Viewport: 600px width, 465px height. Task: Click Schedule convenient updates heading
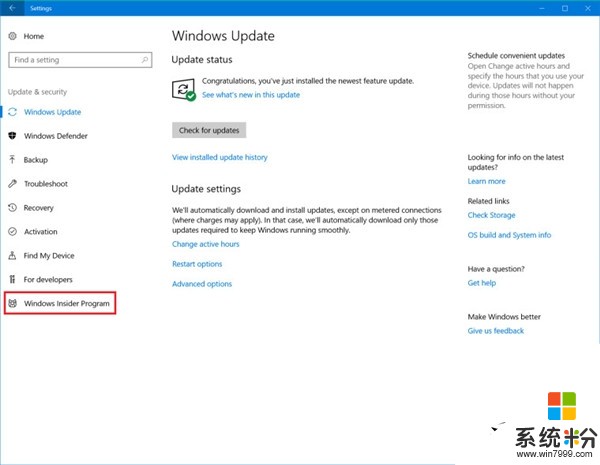[516, 55]
